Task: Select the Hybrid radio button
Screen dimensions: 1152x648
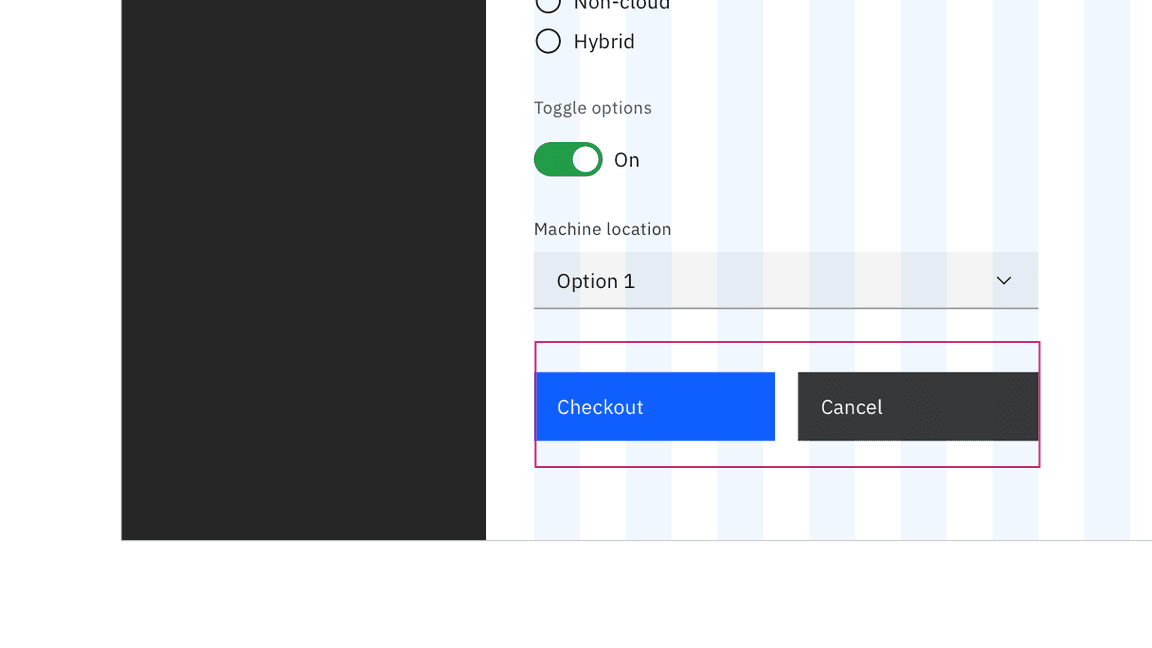Action: click(548, 41)
